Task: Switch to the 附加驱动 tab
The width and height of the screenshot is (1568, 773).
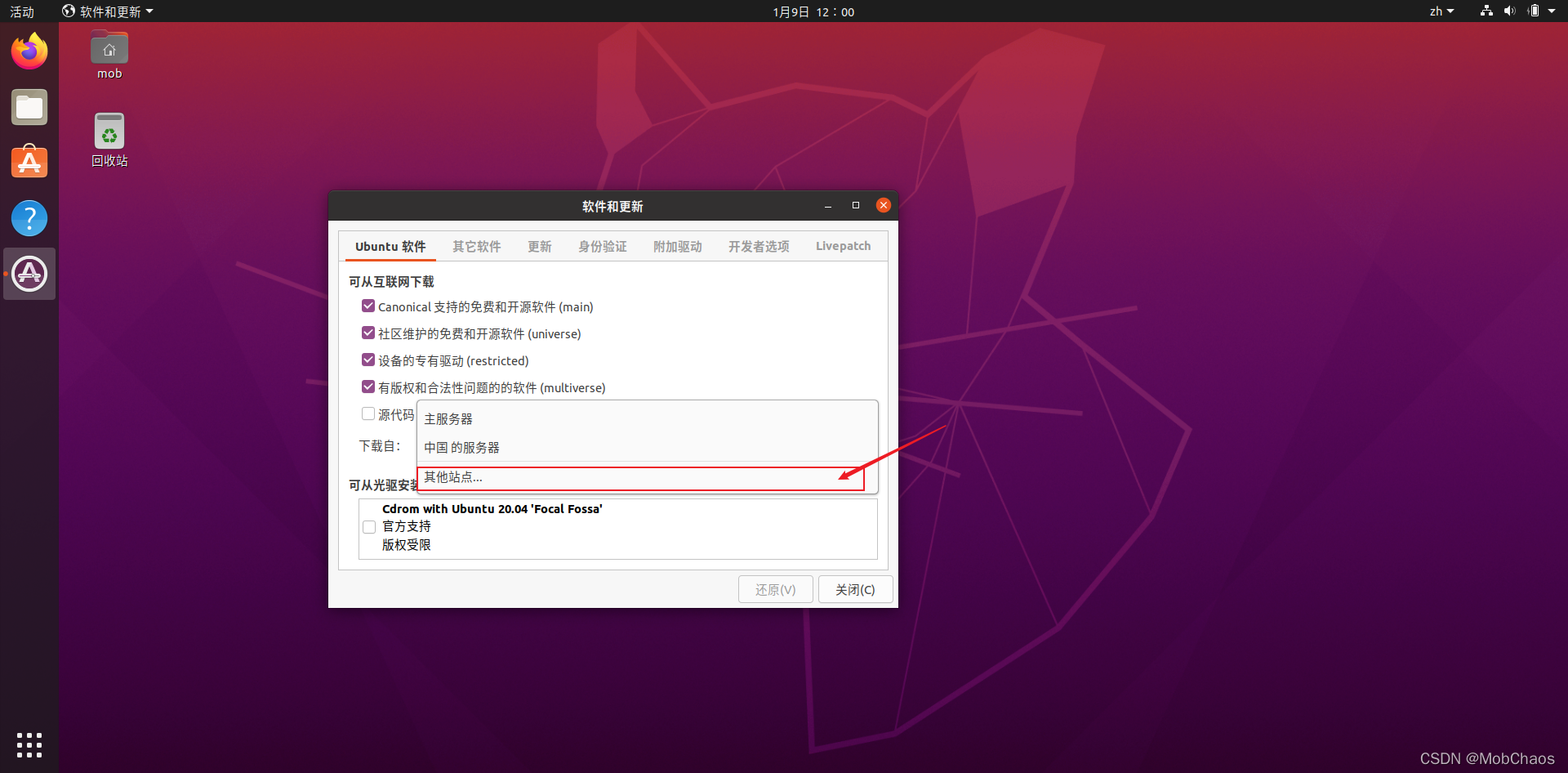Action: pyautogui.click(x=678, y=246)
